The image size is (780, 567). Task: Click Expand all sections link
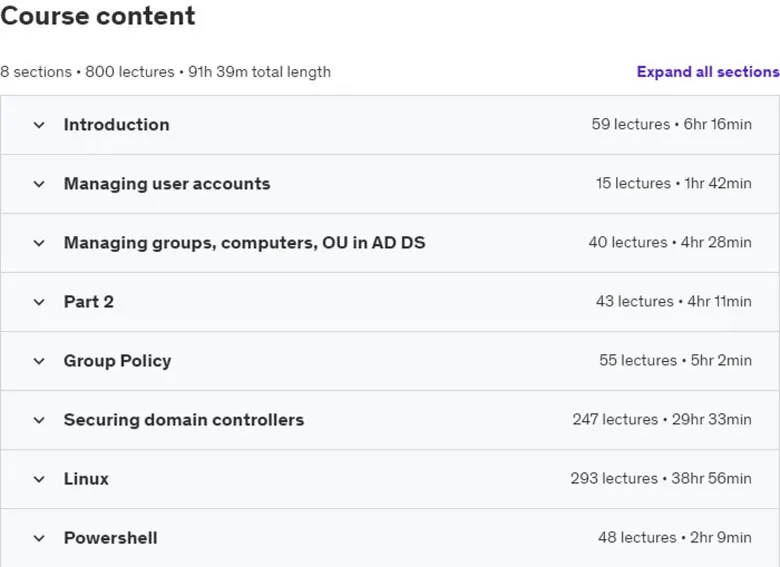click(x=708, y=72)
